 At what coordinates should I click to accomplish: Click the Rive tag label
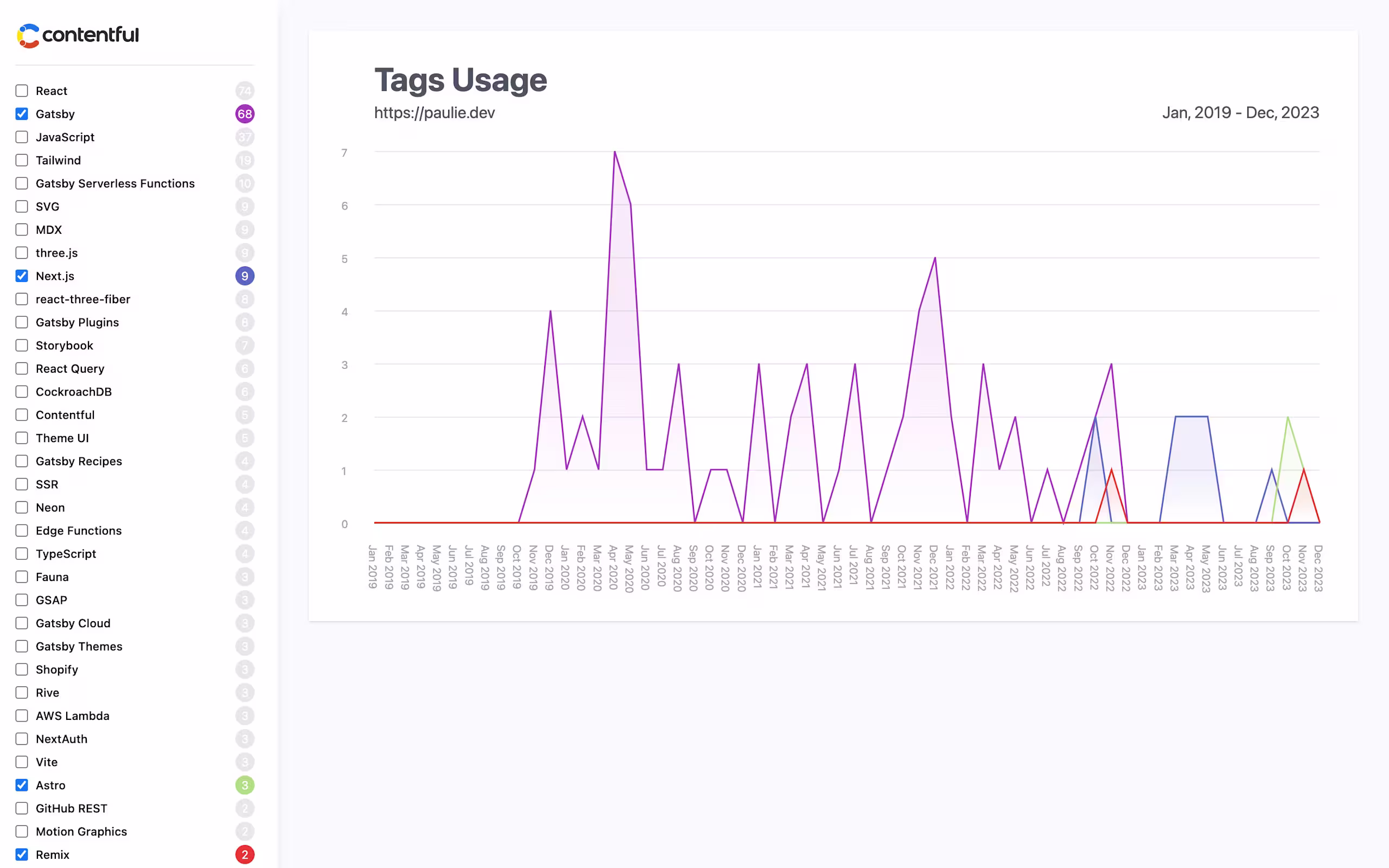point(48,693)
